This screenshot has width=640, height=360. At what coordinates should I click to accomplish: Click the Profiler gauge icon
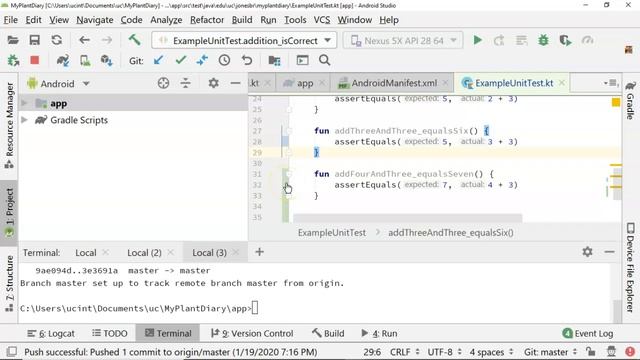[x=587, y=40]
